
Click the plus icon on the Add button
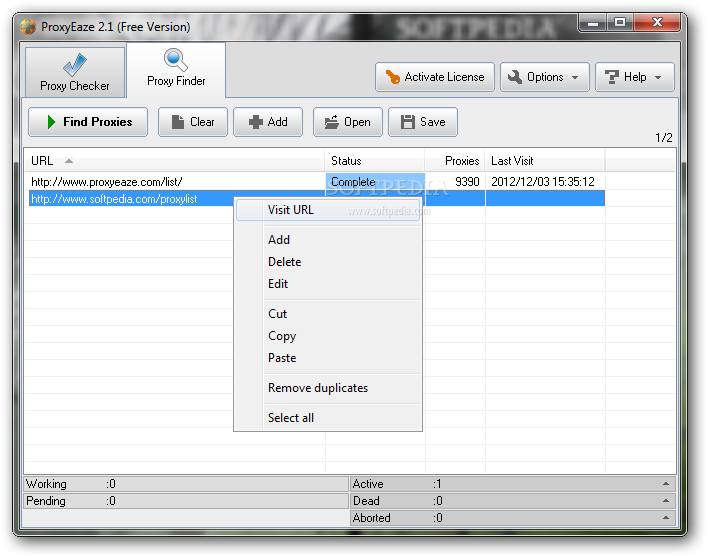point(256,122)
